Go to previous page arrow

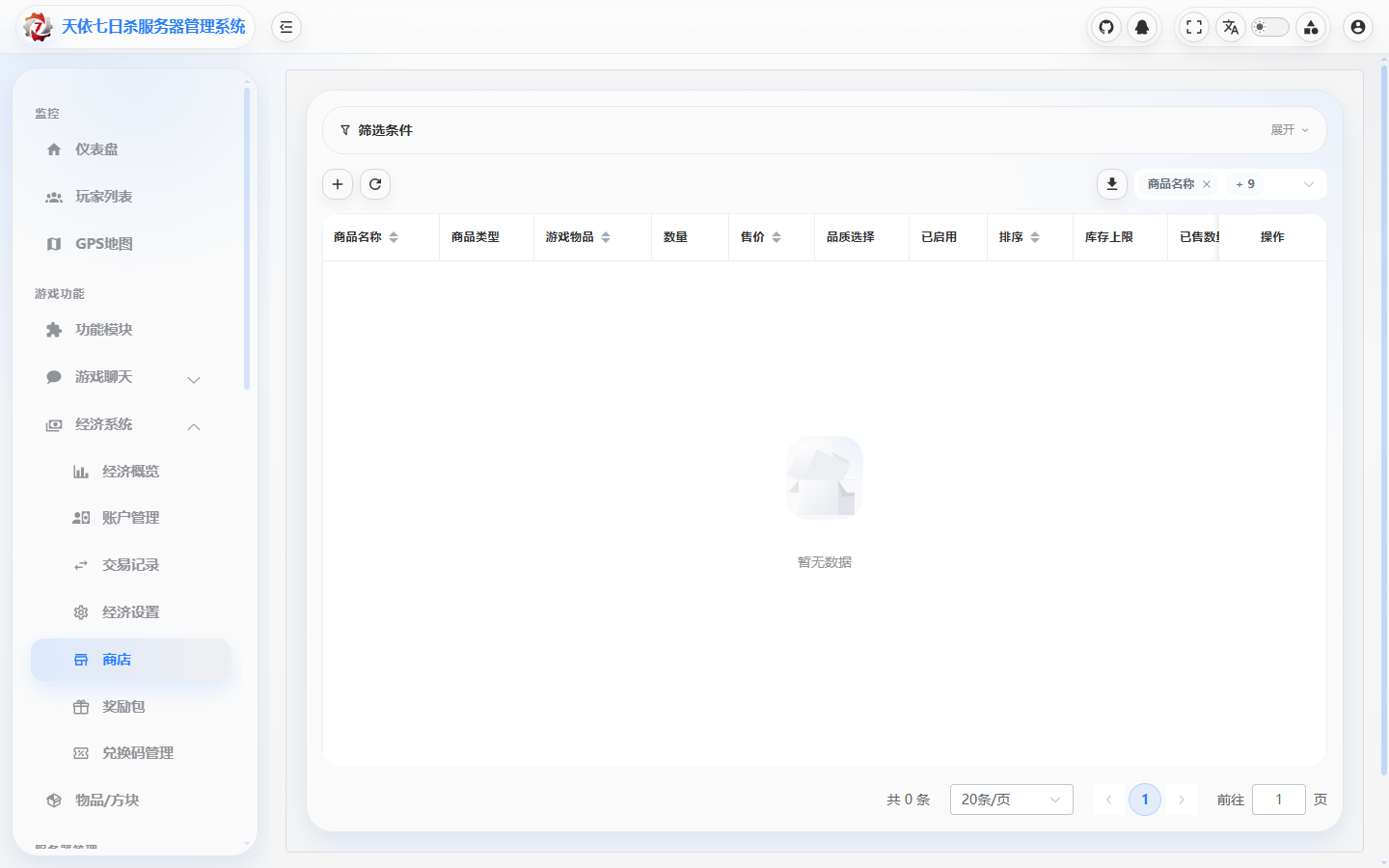(x=1109, y=800)
